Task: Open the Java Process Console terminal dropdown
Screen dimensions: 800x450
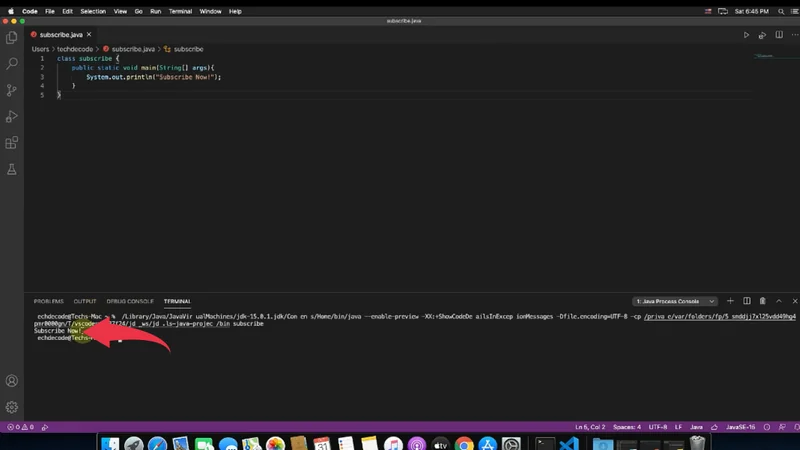Action: tap(676, 301)
